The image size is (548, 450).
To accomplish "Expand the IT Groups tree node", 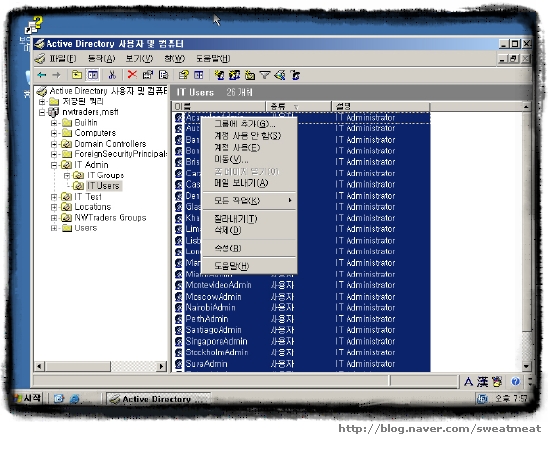I will pyautogui.click(x=67, y=176).
